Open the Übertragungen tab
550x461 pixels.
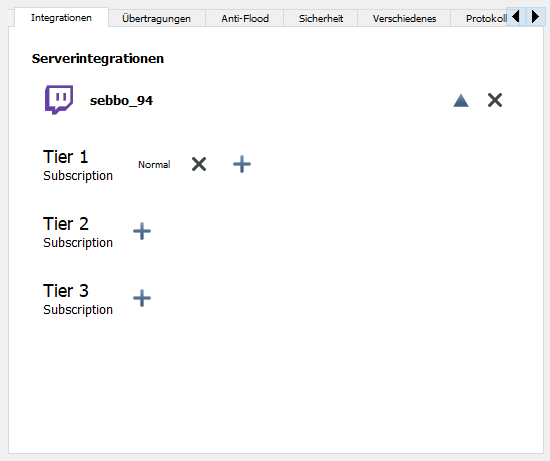pyautogui.click(x=156, y=19)
